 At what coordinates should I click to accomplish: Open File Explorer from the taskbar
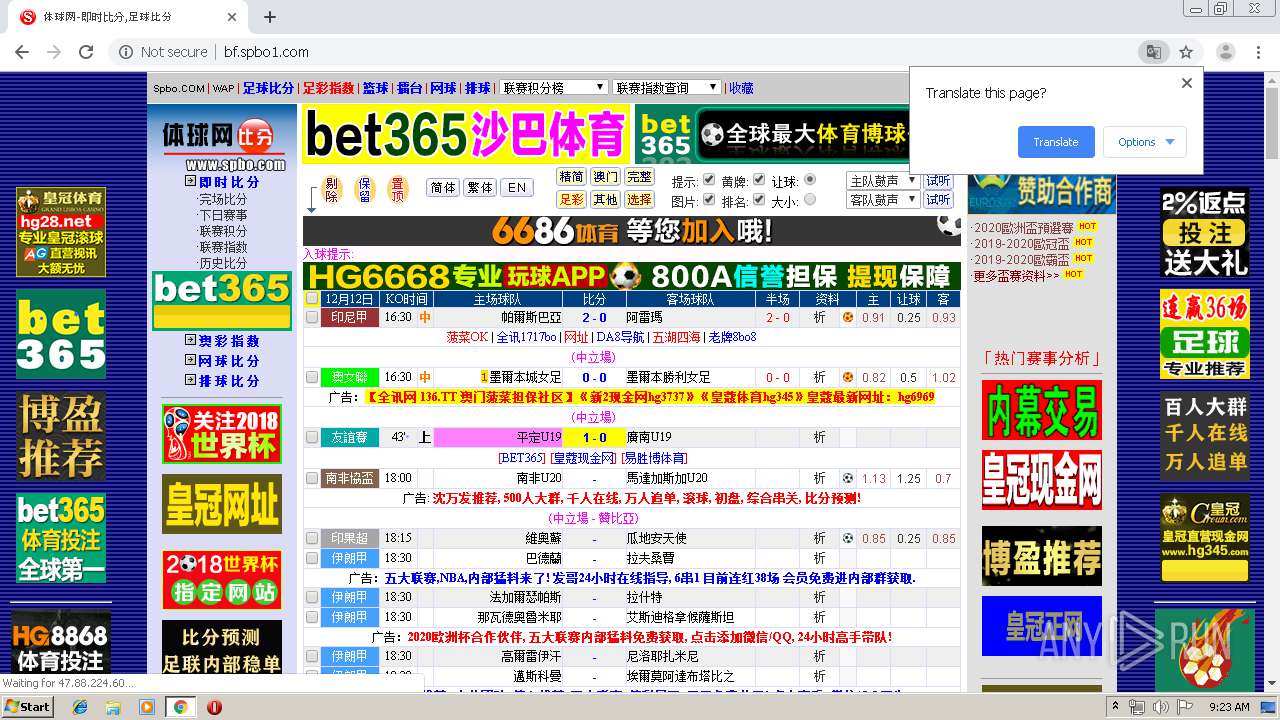click(113, 707)
